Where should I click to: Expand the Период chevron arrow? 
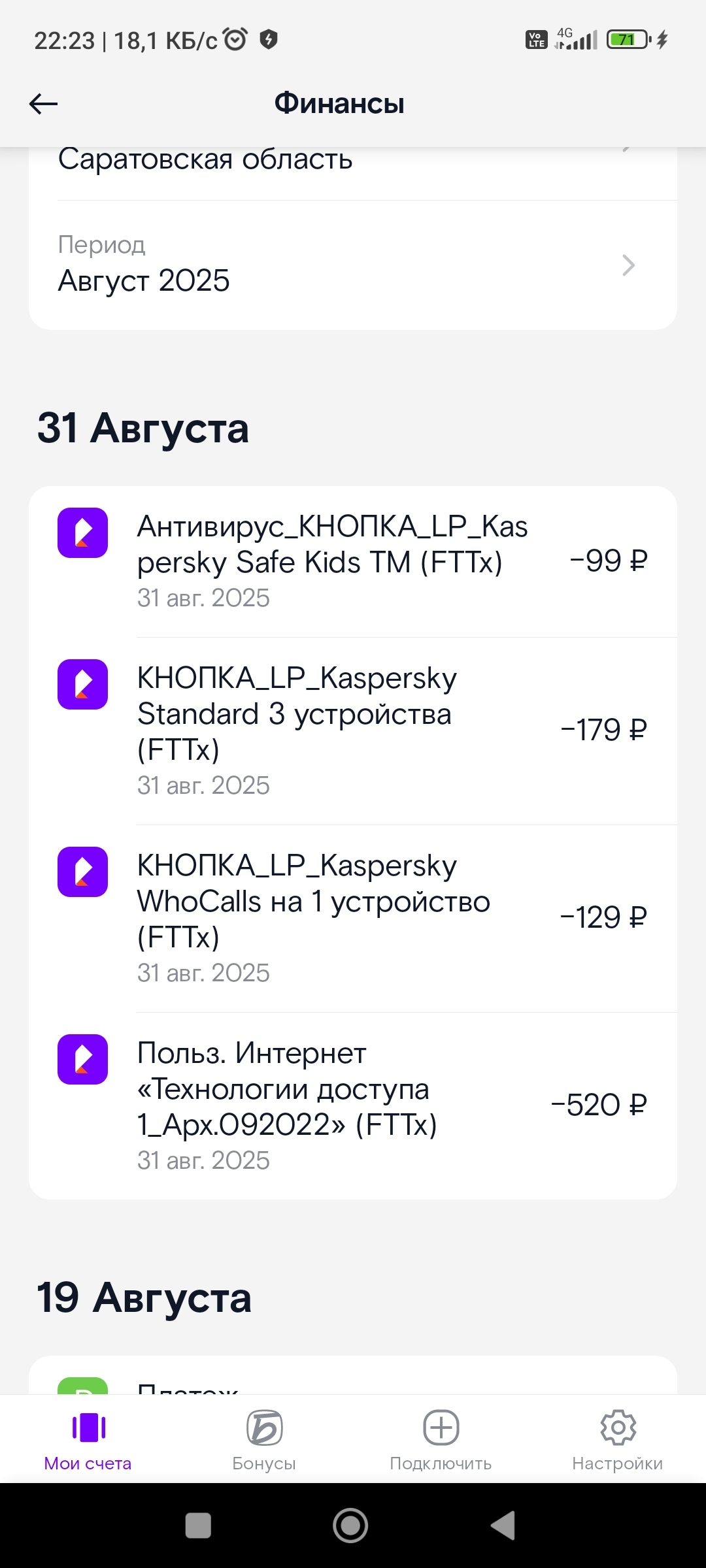click(628, 265)
